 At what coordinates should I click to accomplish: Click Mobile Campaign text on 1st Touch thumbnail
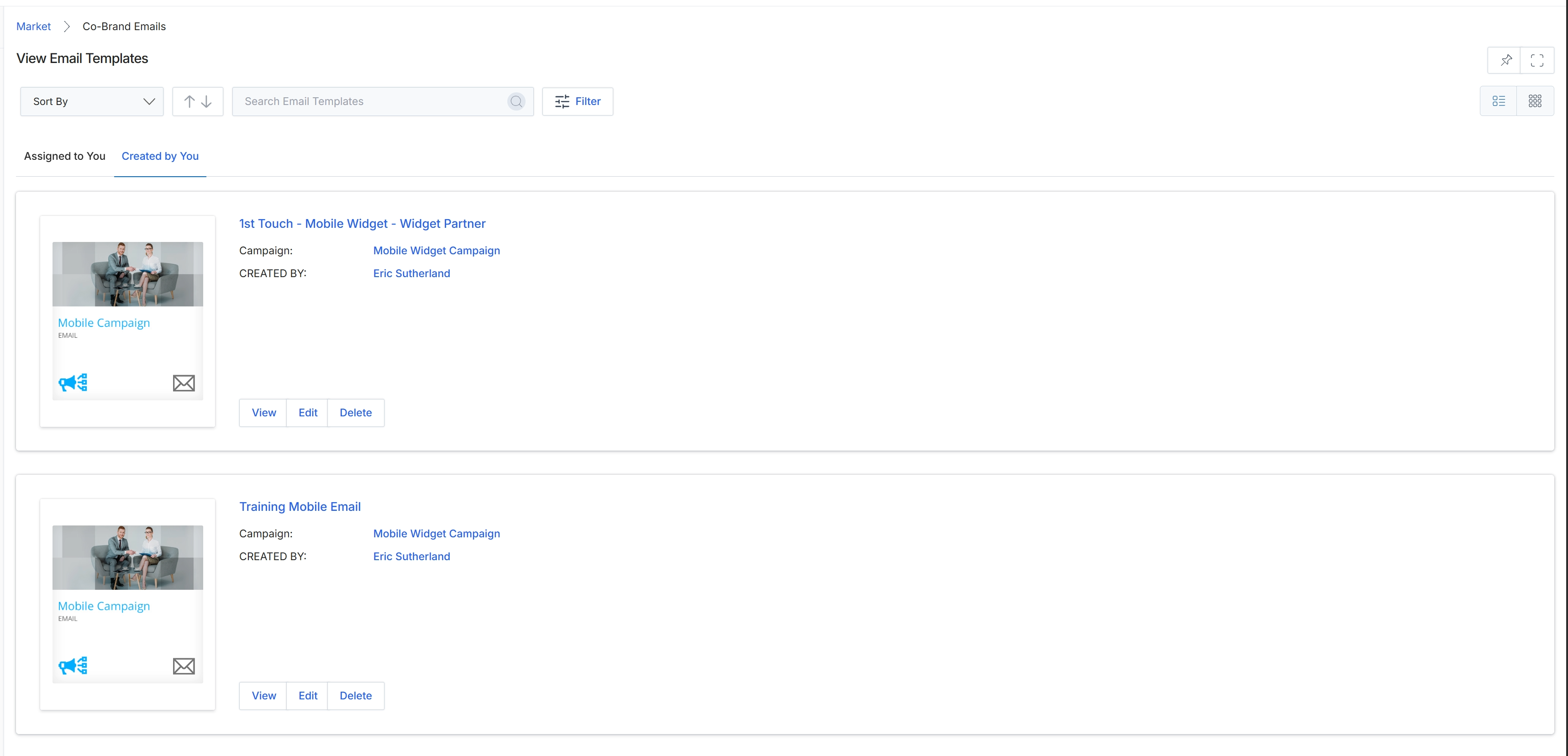pyautogui.click(x=104, y=323)
